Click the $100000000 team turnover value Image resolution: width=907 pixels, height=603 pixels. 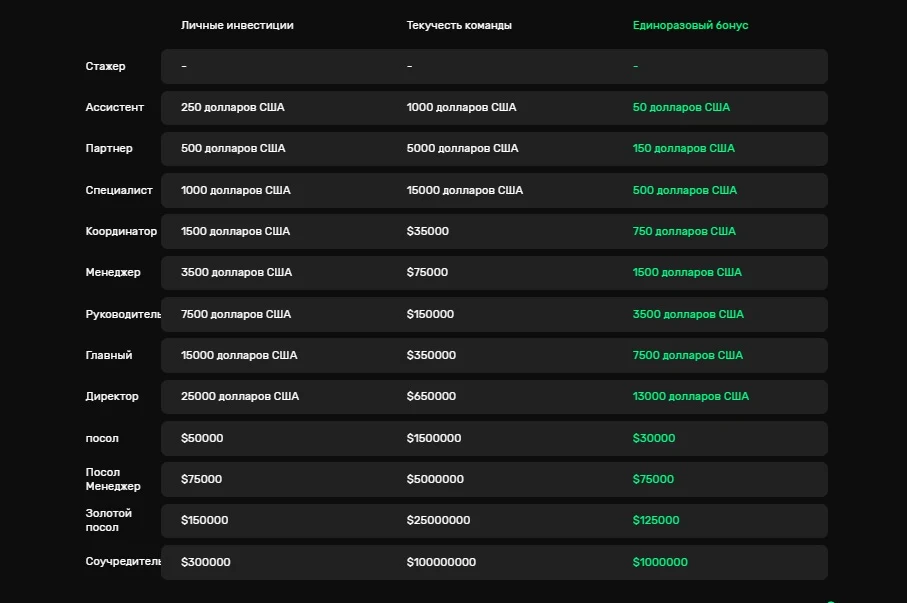pyautogui.click(x=441, y=562)
